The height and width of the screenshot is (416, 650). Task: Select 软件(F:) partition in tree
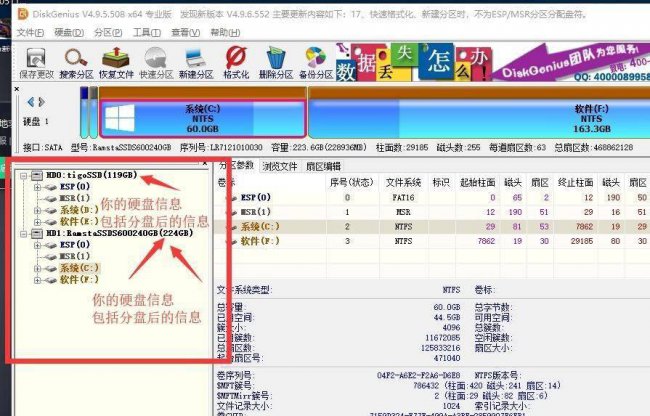[x=79, y=279]
